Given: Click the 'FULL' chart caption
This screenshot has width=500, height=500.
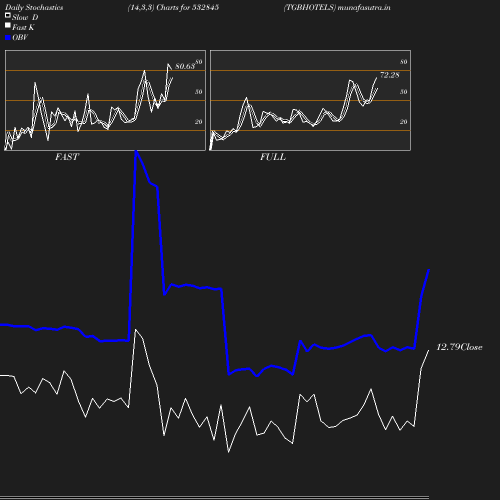Looking at the screenshot, I should pos(273,157).
